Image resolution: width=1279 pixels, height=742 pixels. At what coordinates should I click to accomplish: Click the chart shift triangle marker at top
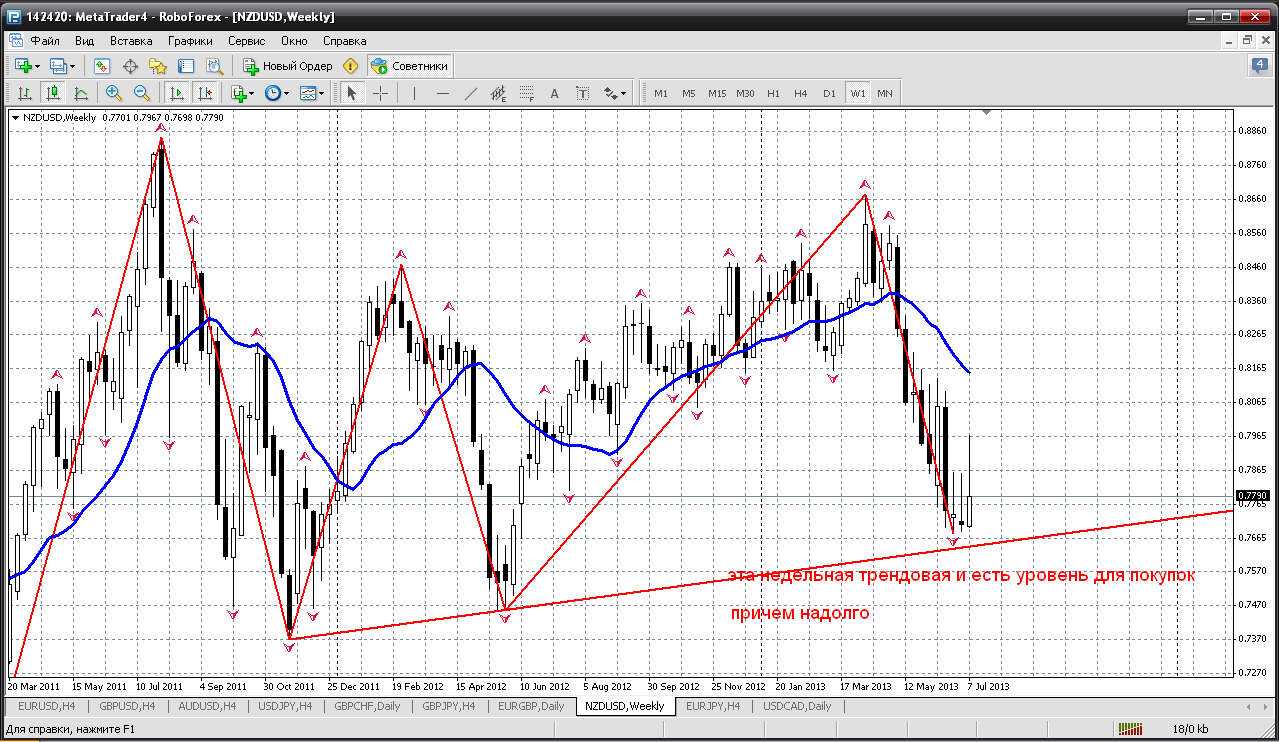(x=987, y=113)
